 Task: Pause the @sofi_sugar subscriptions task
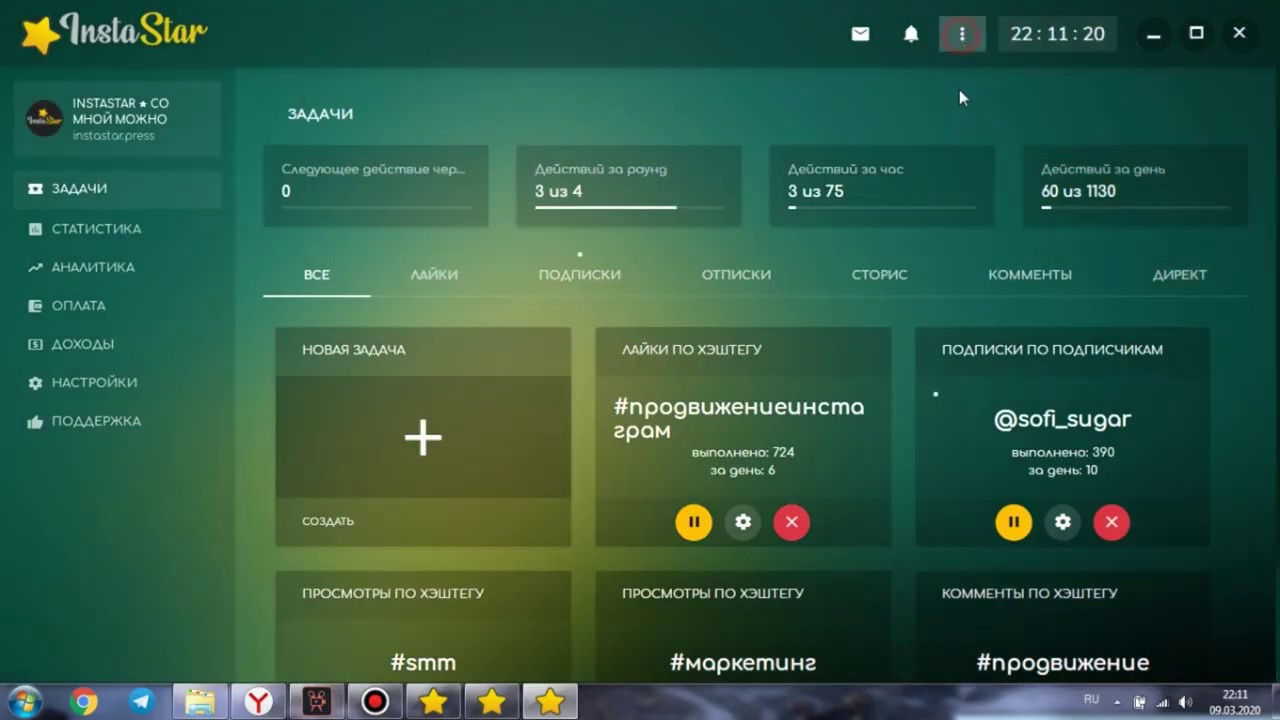(x=1013, y=522)
